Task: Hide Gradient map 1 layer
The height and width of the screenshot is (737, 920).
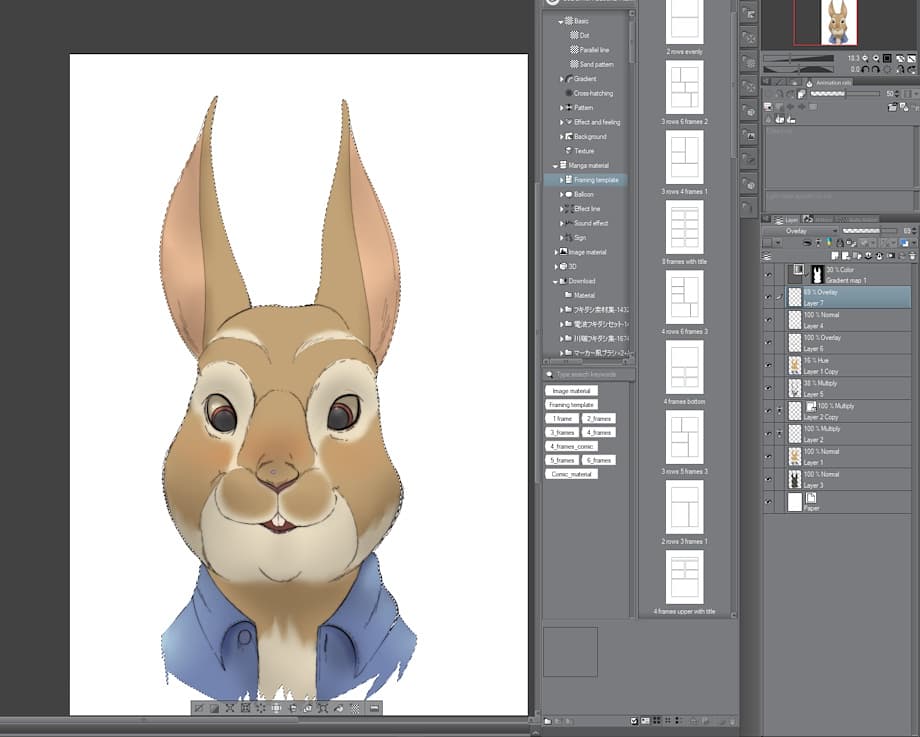Action: pos(768,274)
